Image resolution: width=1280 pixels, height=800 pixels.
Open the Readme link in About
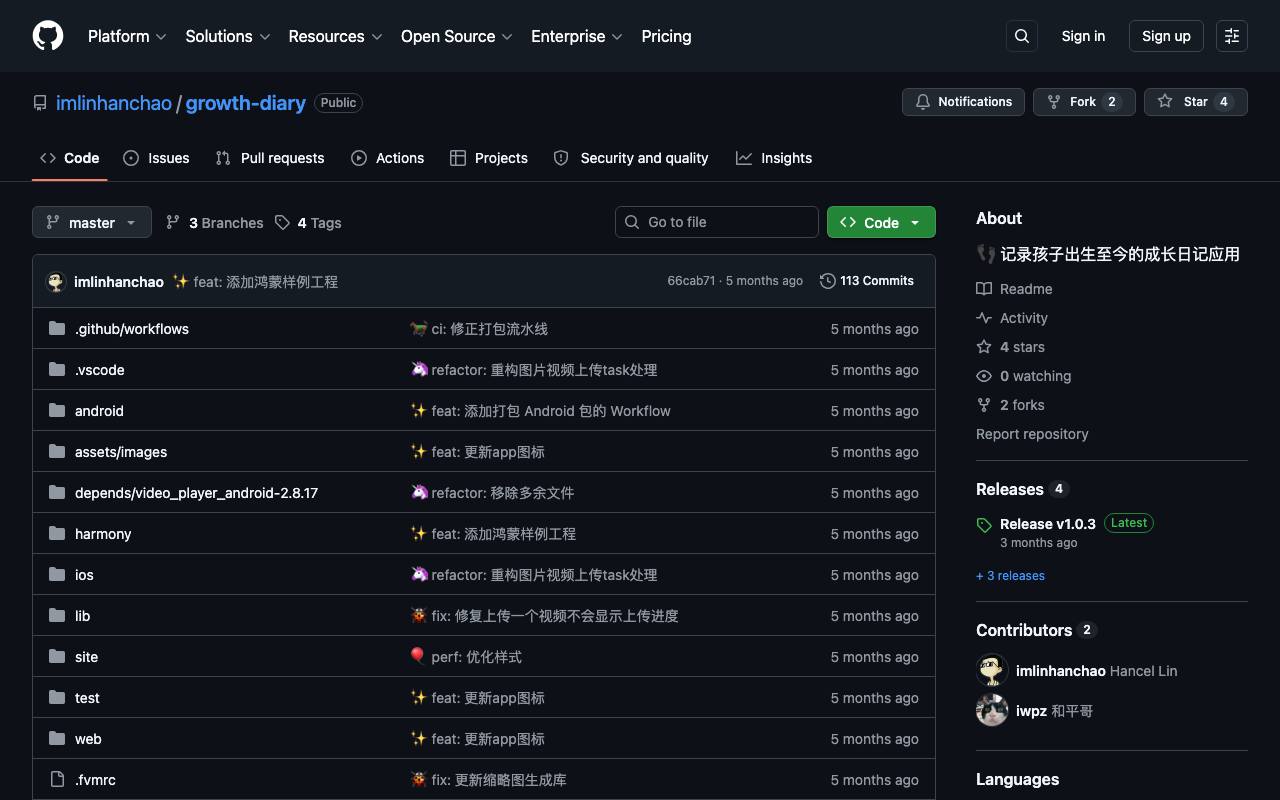tap(1014, 289)
